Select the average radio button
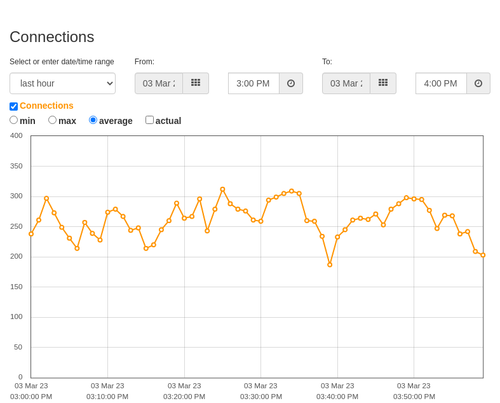Image resolution: width=500 pixels, height=403 pixels. [x=93, y=120]
